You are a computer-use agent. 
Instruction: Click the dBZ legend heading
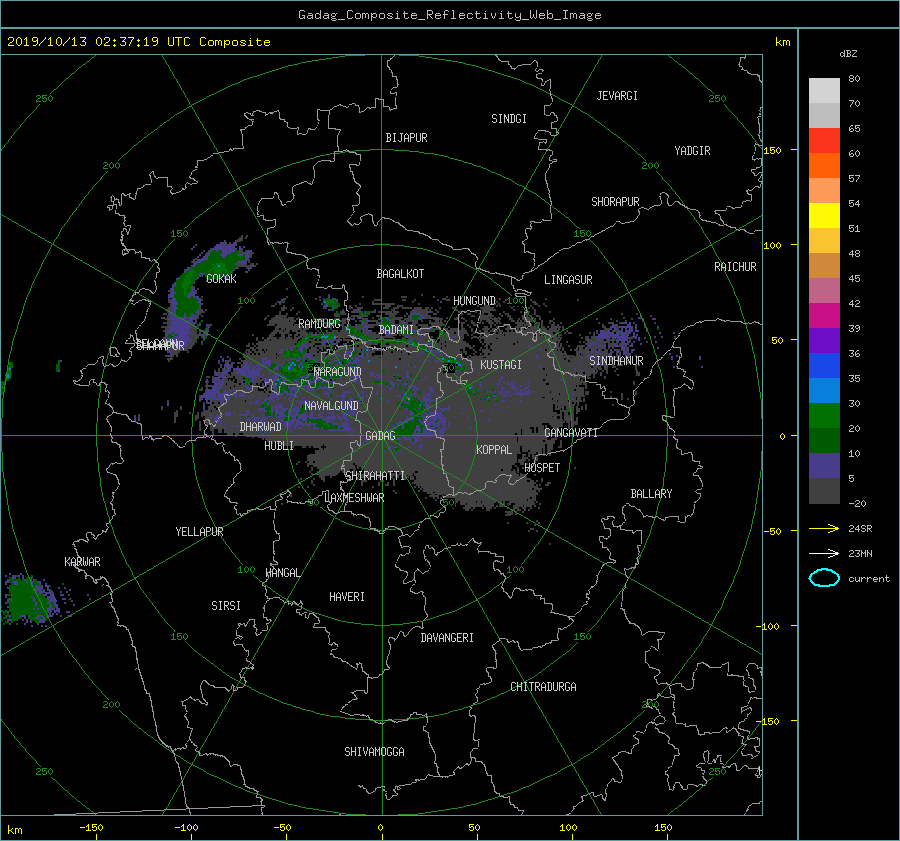coord(848,53)
